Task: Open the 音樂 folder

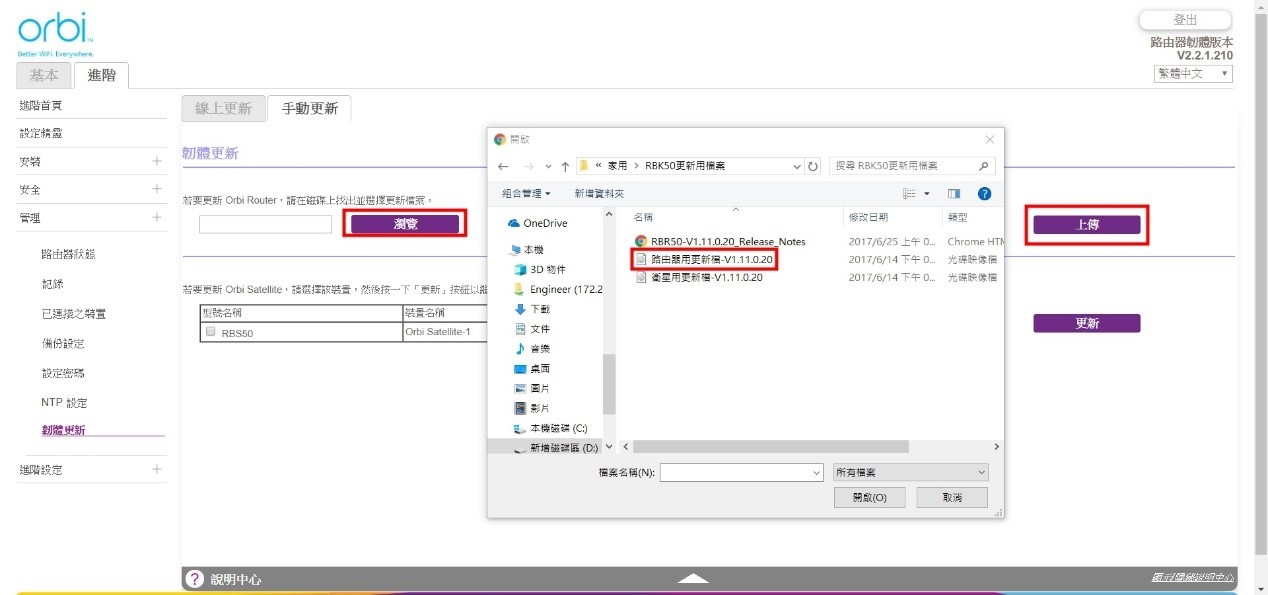Action: pos(531,348)
